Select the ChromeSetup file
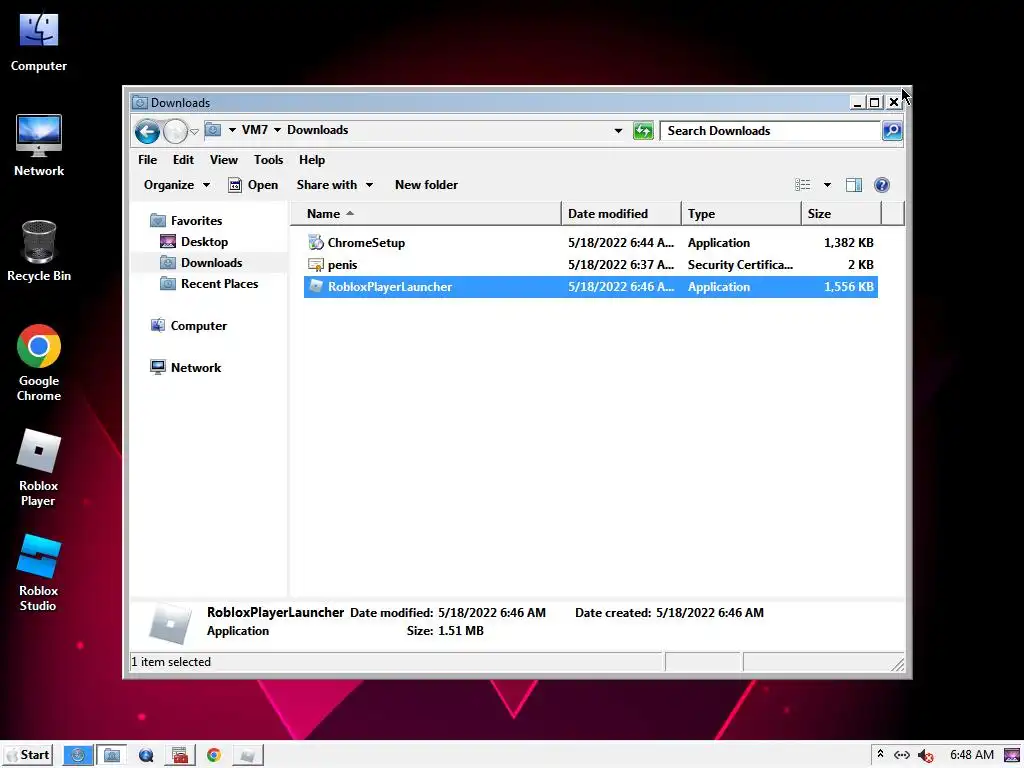 click(x=591, y=242)
